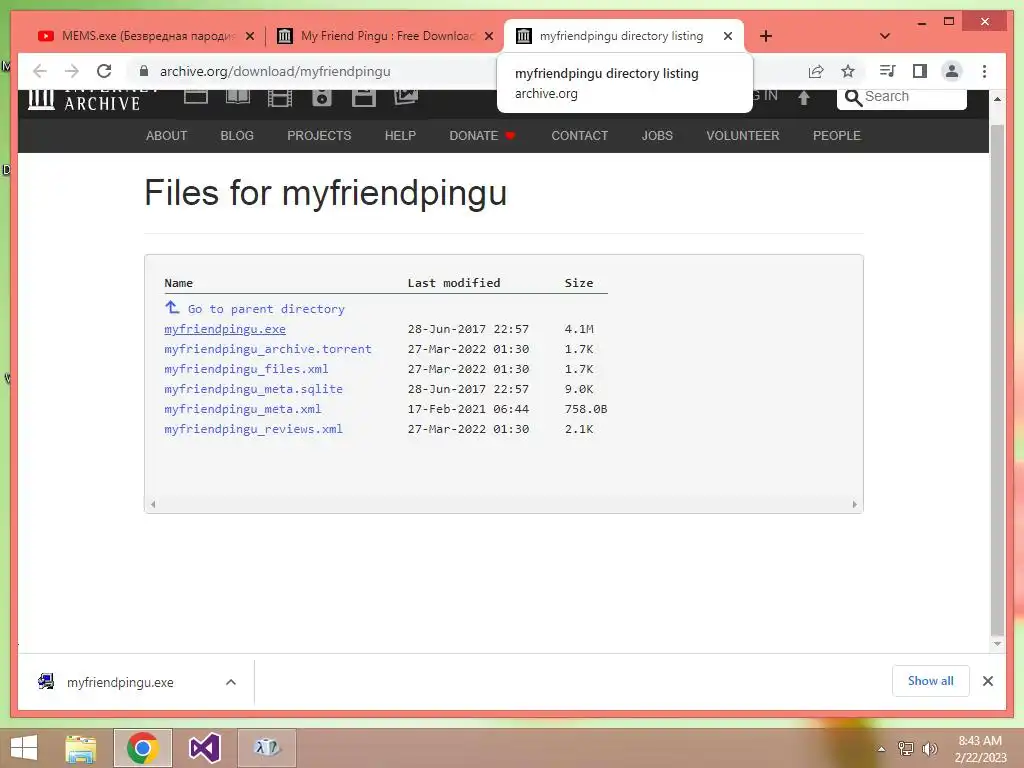Bookmark this tab with the star

(x=848, y=71)
